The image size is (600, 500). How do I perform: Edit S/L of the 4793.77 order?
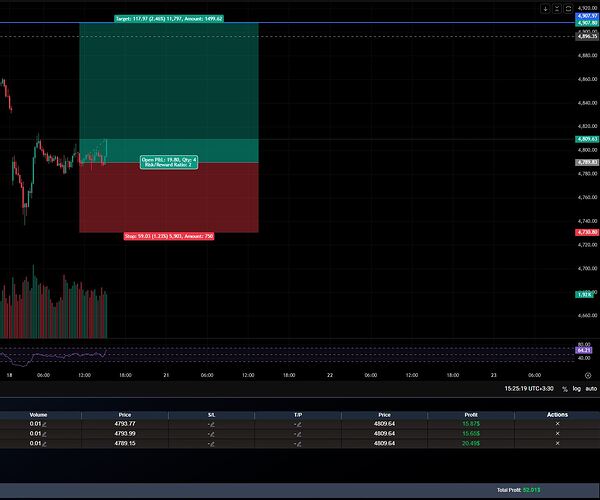[212, 424]
